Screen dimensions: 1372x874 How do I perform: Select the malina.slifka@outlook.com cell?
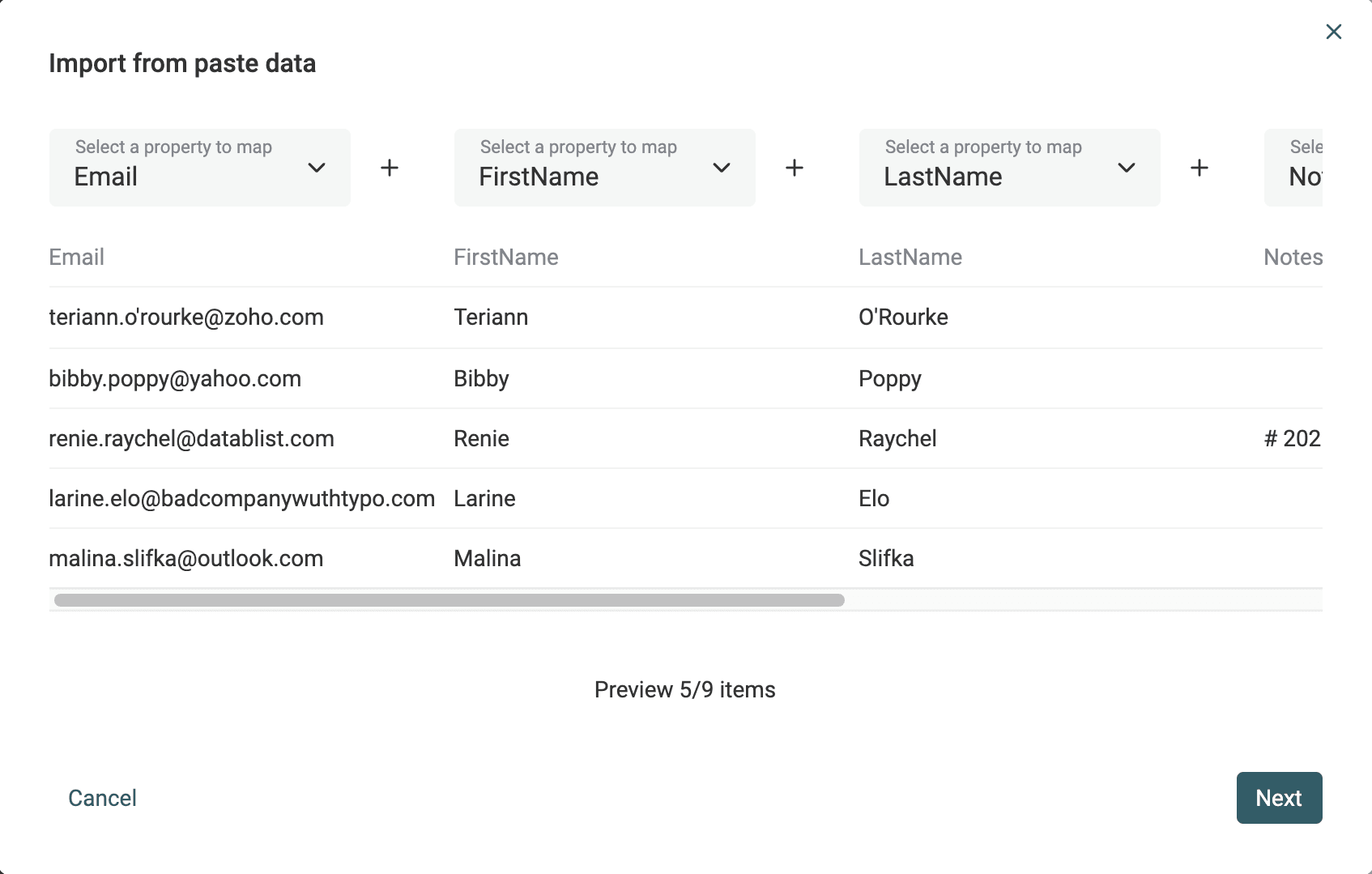(186, 559)
